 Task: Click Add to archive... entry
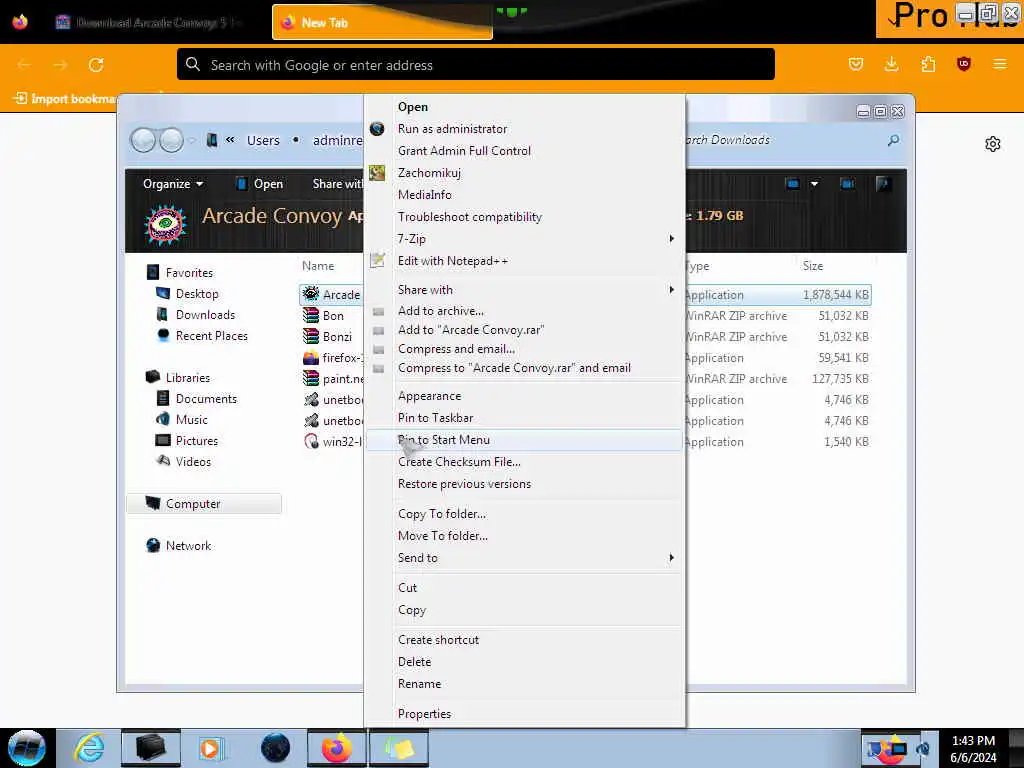point(441,311)
